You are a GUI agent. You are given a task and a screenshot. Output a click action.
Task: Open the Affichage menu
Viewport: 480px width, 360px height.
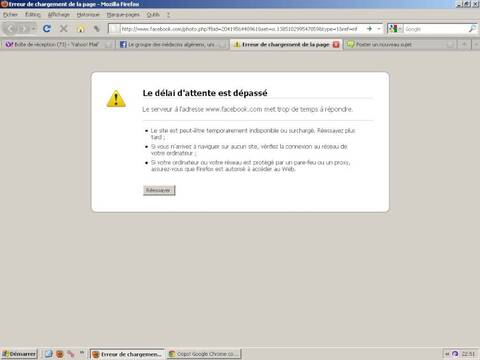point(59,15)
